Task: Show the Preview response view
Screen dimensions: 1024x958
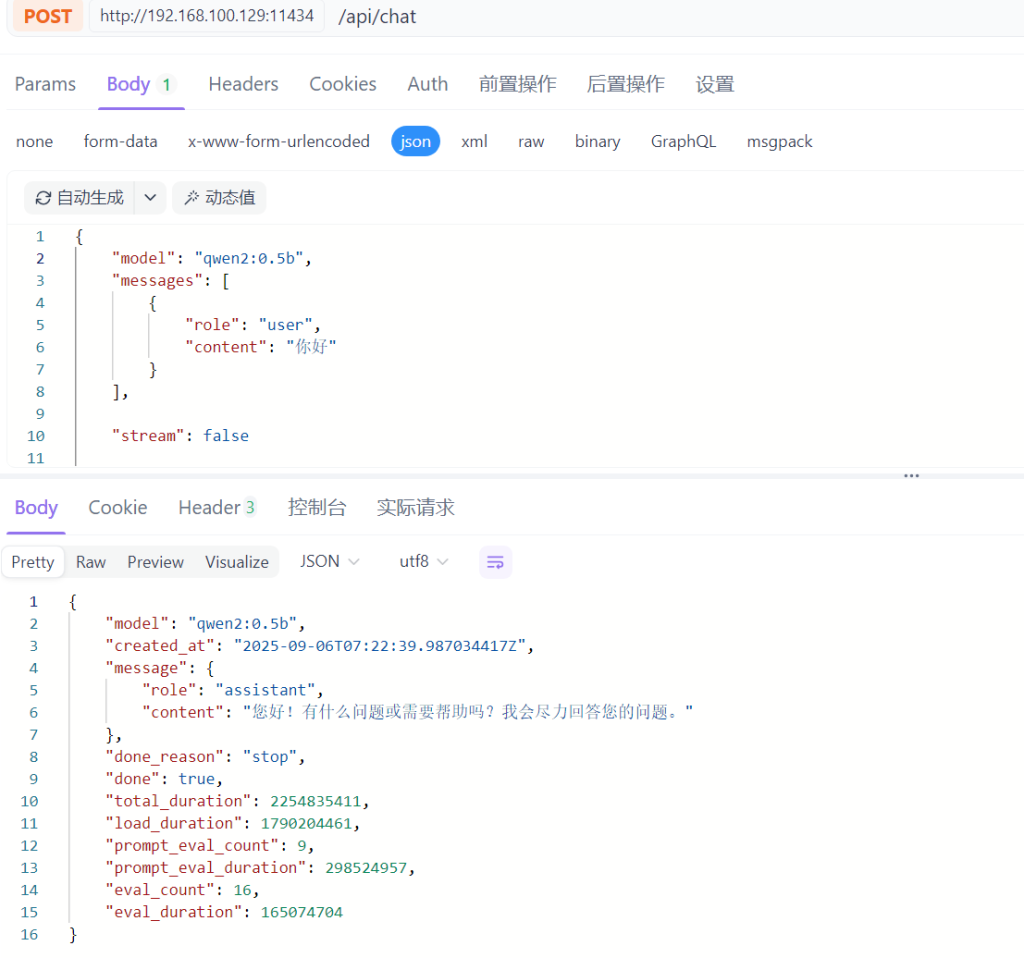Action: pyautogui.click(x=155, y=562)
